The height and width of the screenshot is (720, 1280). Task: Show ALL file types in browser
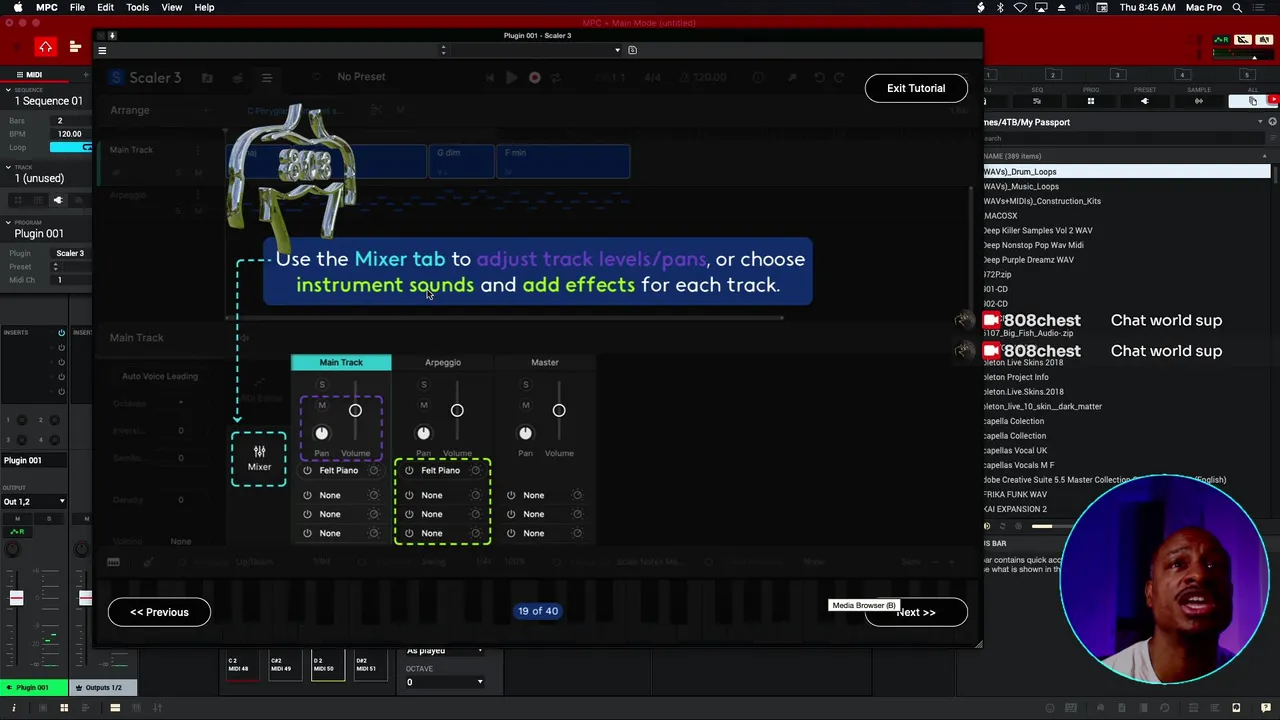click(1253, 101)
